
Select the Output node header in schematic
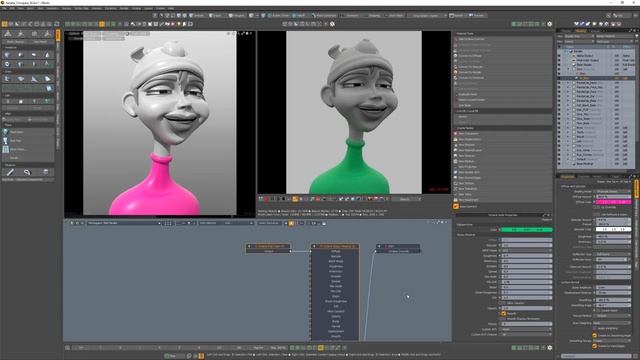point(398,246)
